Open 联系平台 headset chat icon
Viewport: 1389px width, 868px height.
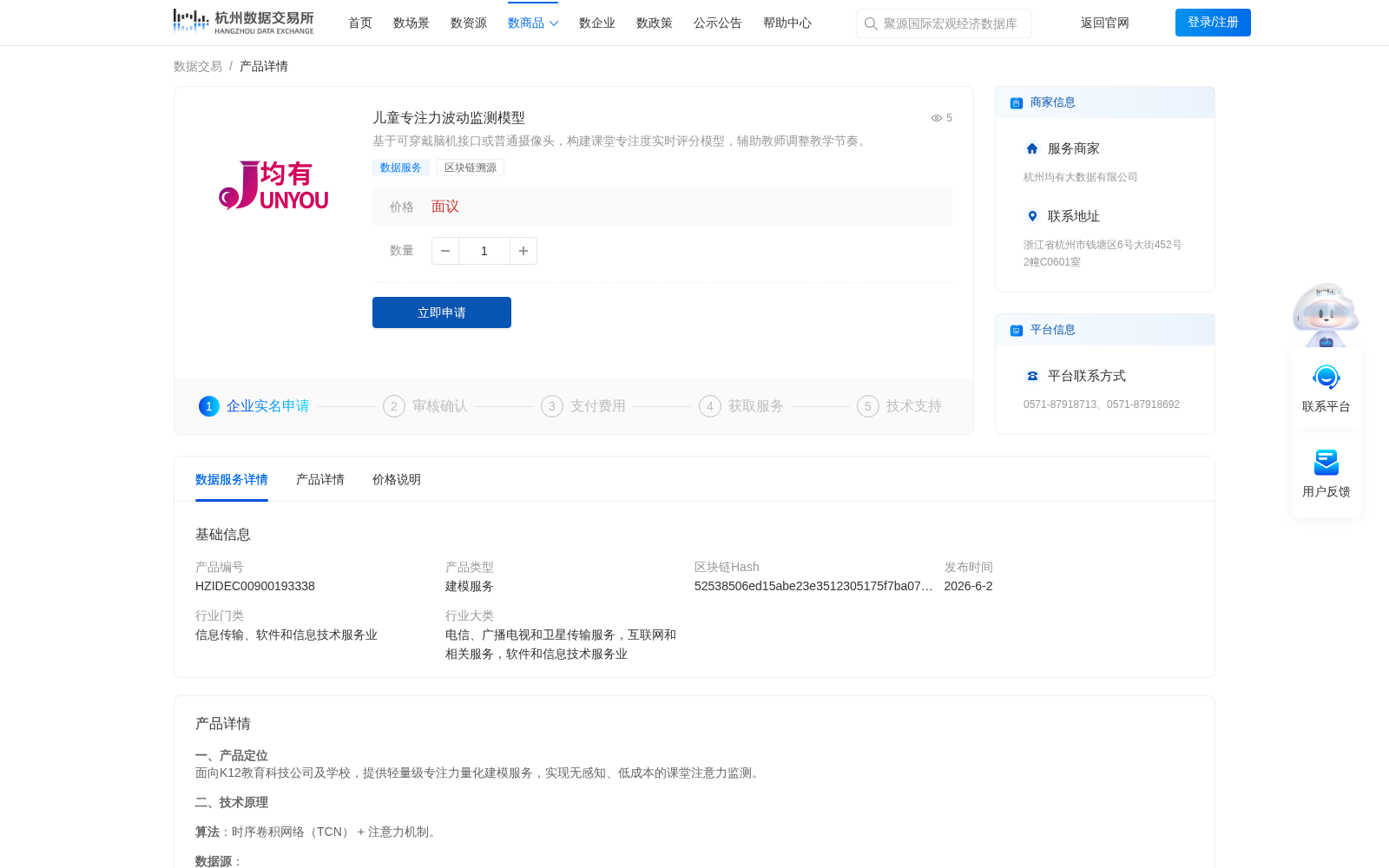(1326, 378)
